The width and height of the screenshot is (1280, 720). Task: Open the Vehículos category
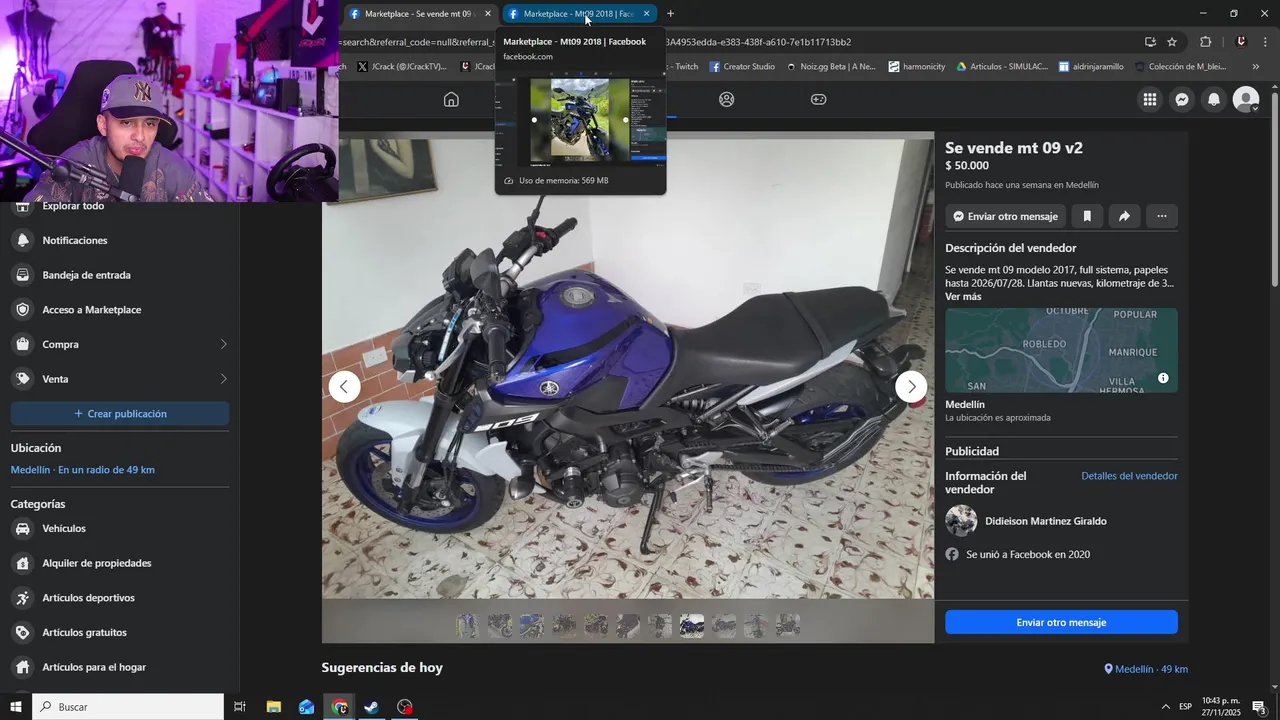[120, 528]
